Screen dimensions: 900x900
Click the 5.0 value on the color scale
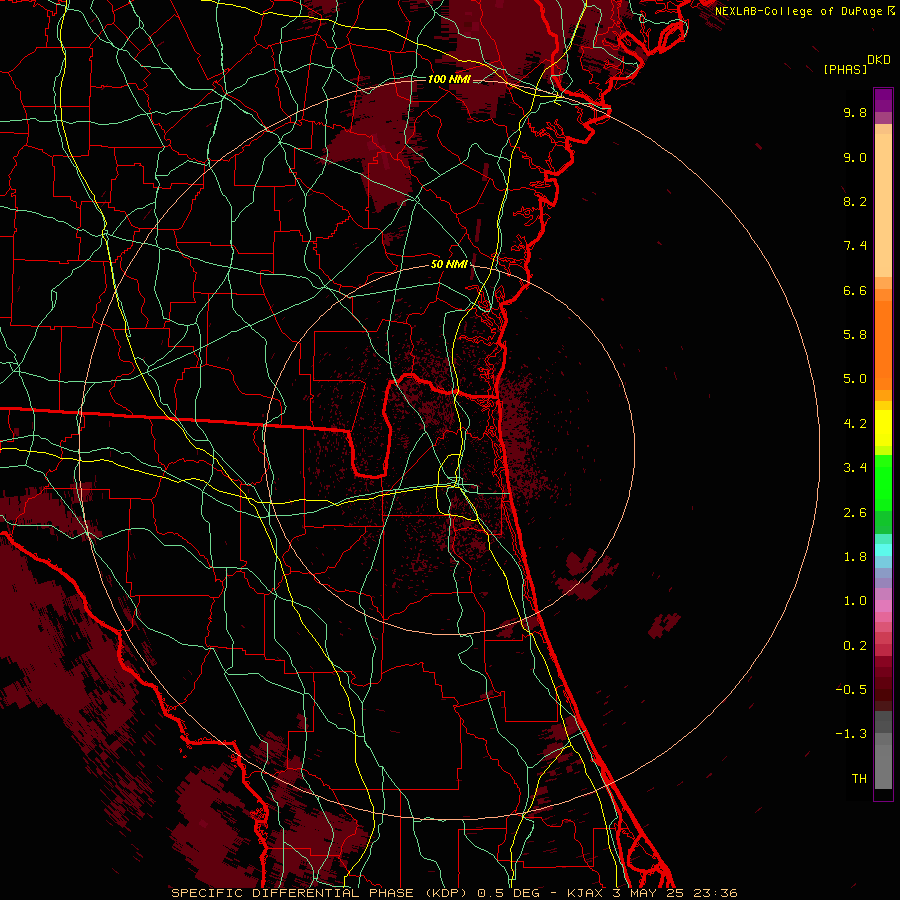coord(855,379)
